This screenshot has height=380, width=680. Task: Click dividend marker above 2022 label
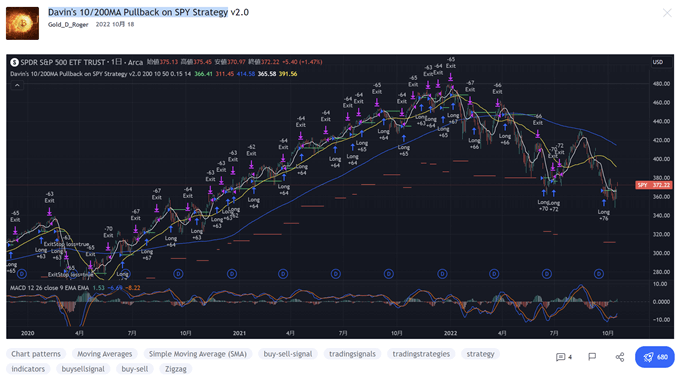pyautogui.click(x=442, y=274)
